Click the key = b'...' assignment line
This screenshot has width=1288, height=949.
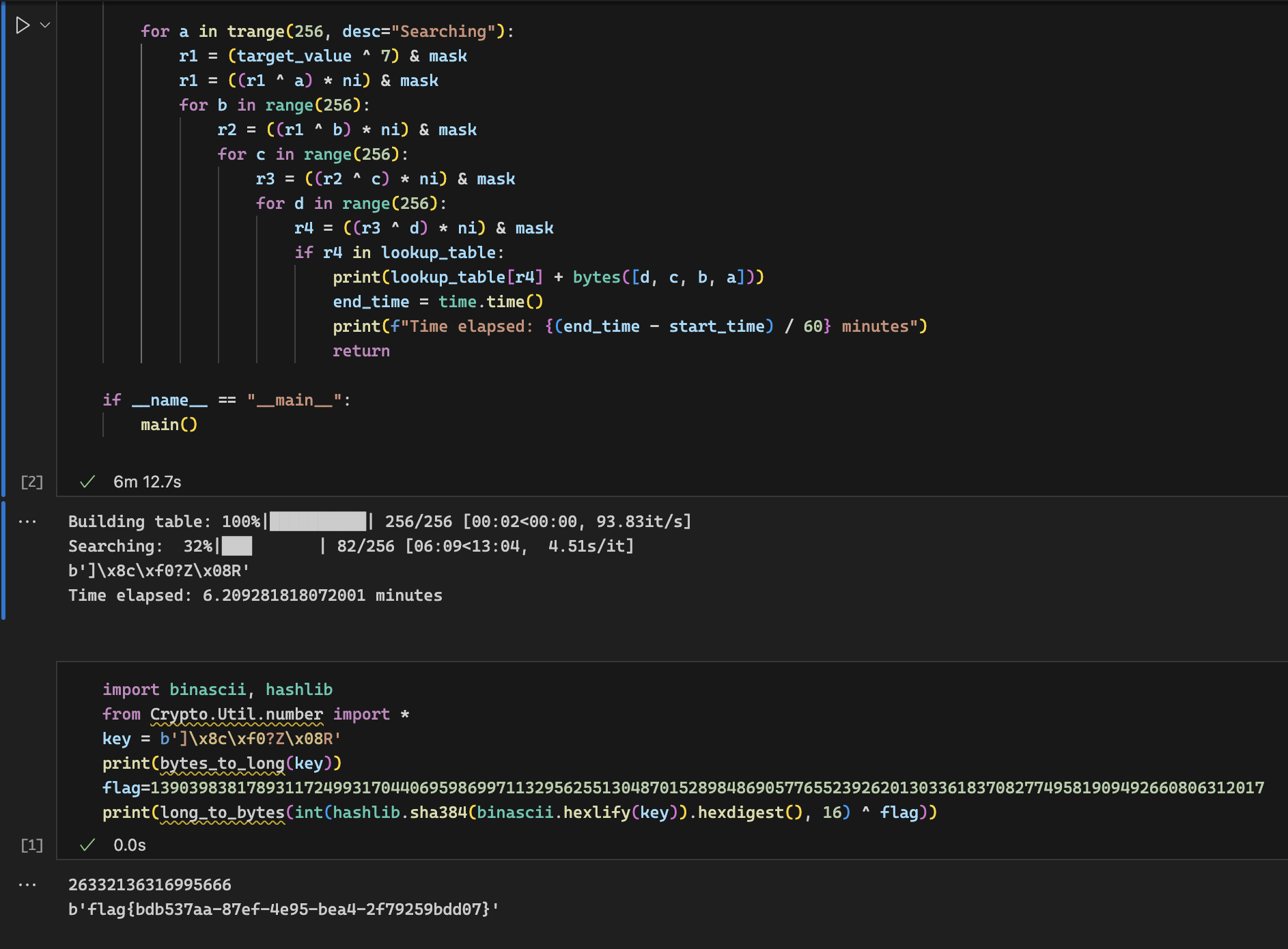pyautogui.click(x=221, y=739)
